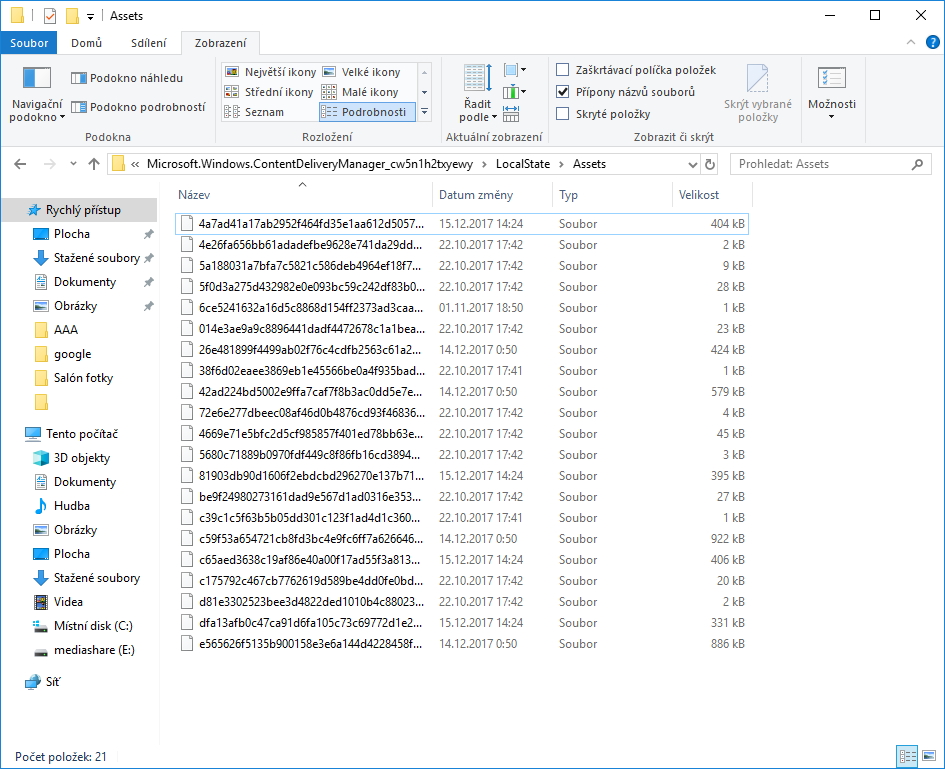Sort by the Datum změny column
This screenshot has height=769, width=945.
click(492, 195)
